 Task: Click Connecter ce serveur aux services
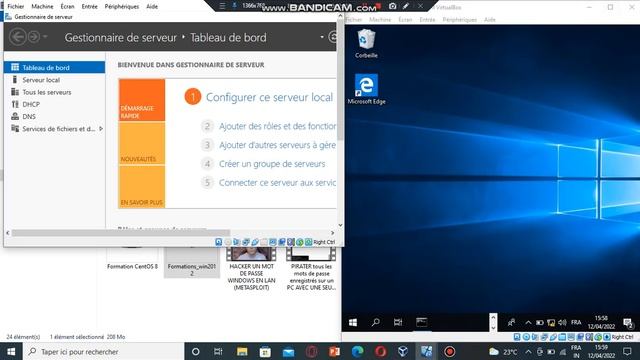278,182
